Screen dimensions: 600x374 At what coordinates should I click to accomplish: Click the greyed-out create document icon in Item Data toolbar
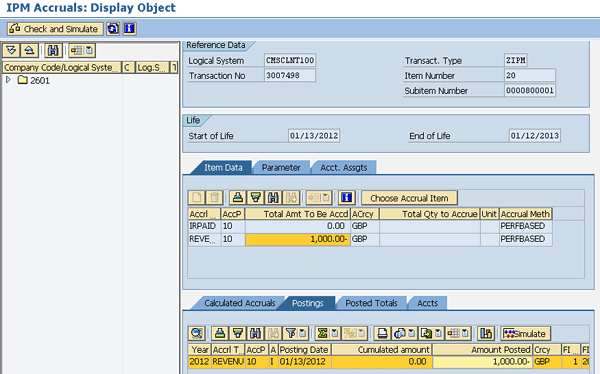tap(197, 198)
